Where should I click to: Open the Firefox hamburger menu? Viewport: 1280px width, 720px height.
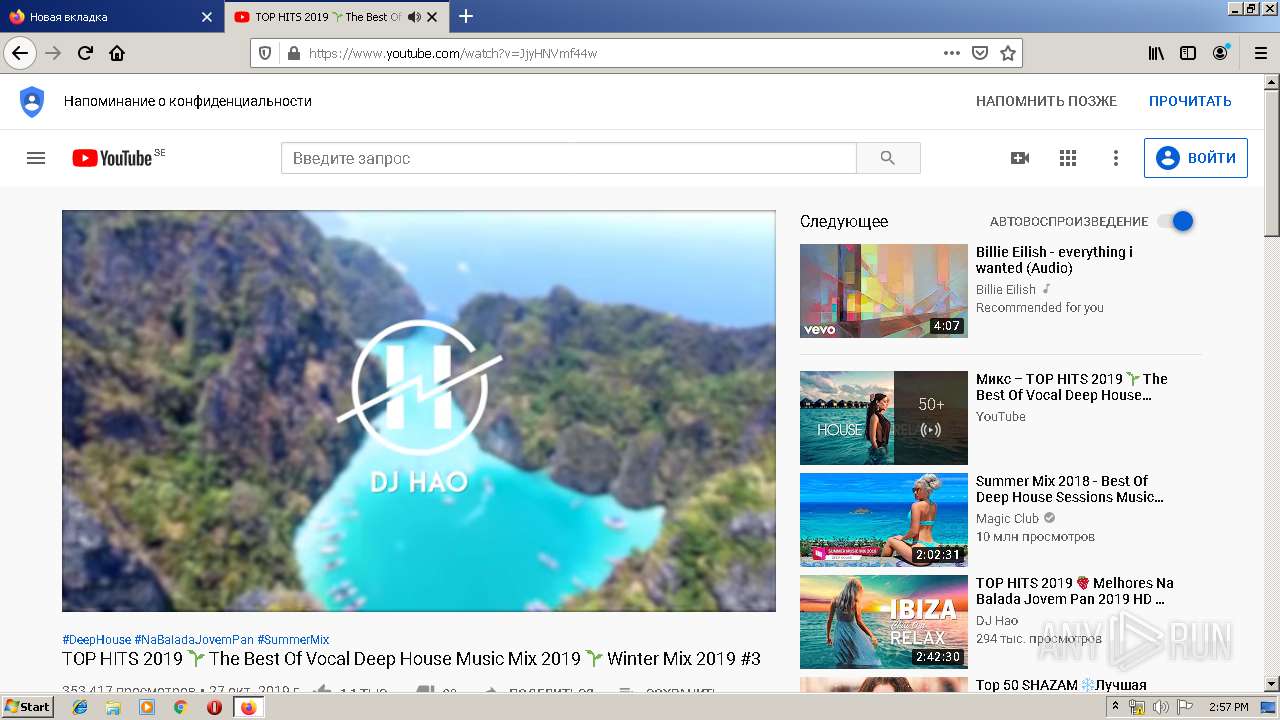pyautogui.click(x=1259, y=53)
